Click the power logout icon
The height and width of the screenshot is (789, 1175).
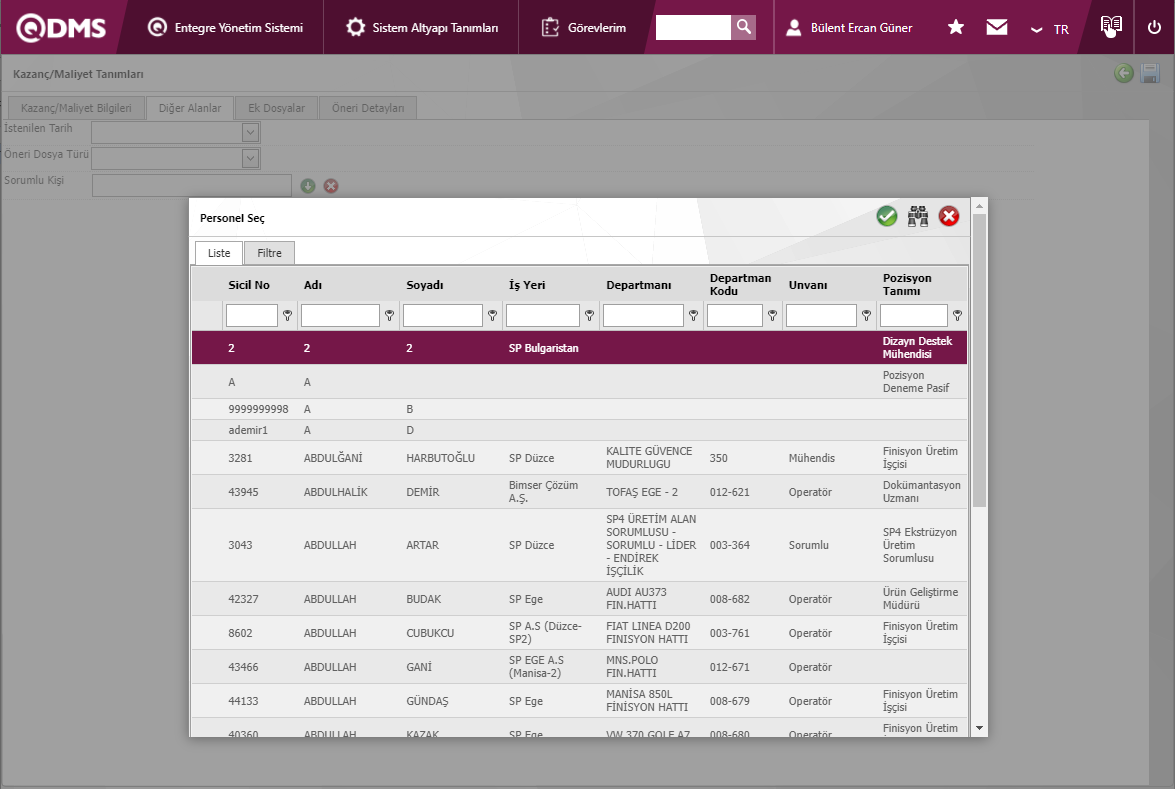(1154, 28)
